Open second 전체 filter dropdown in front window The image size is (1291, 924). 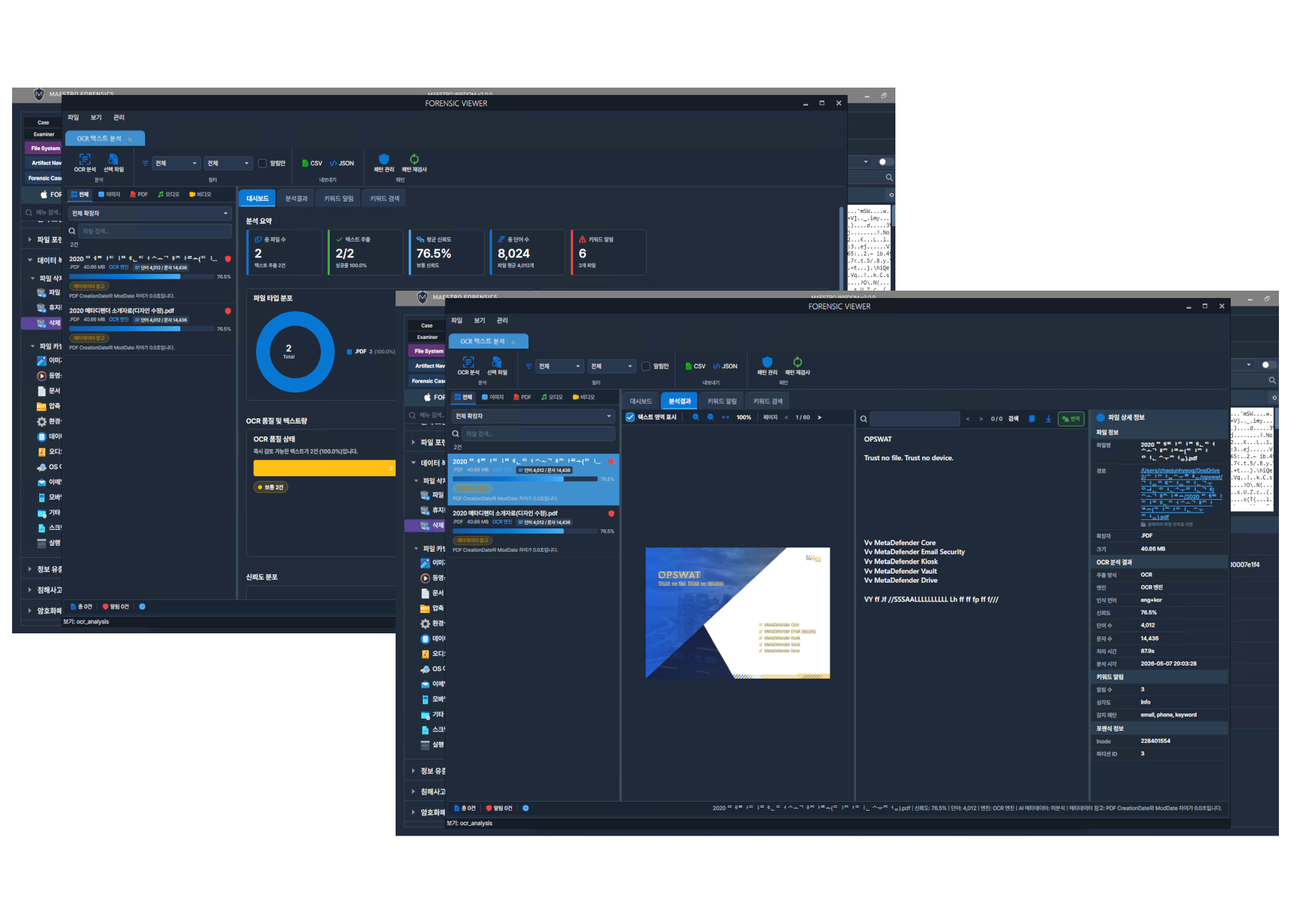612,366
